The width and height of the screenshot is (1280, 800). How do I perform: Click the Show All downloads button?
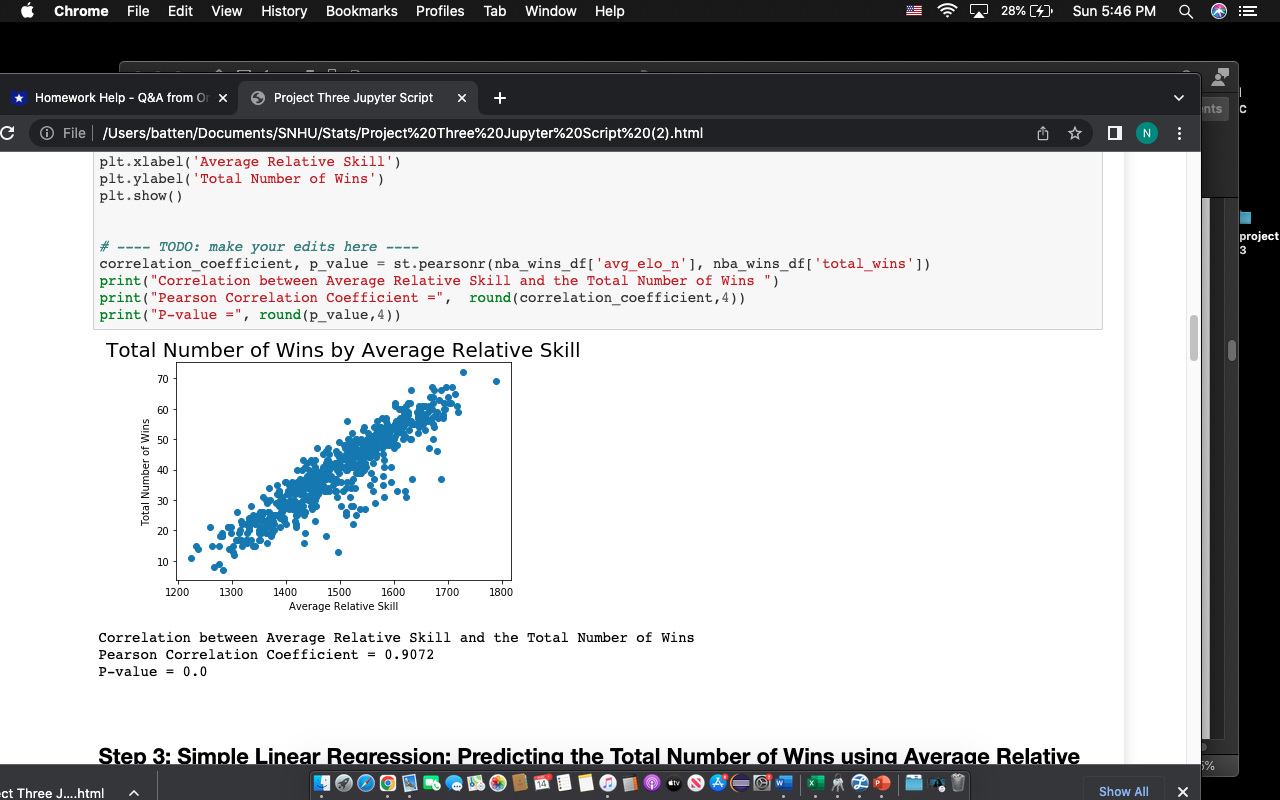click(1123, 790)
